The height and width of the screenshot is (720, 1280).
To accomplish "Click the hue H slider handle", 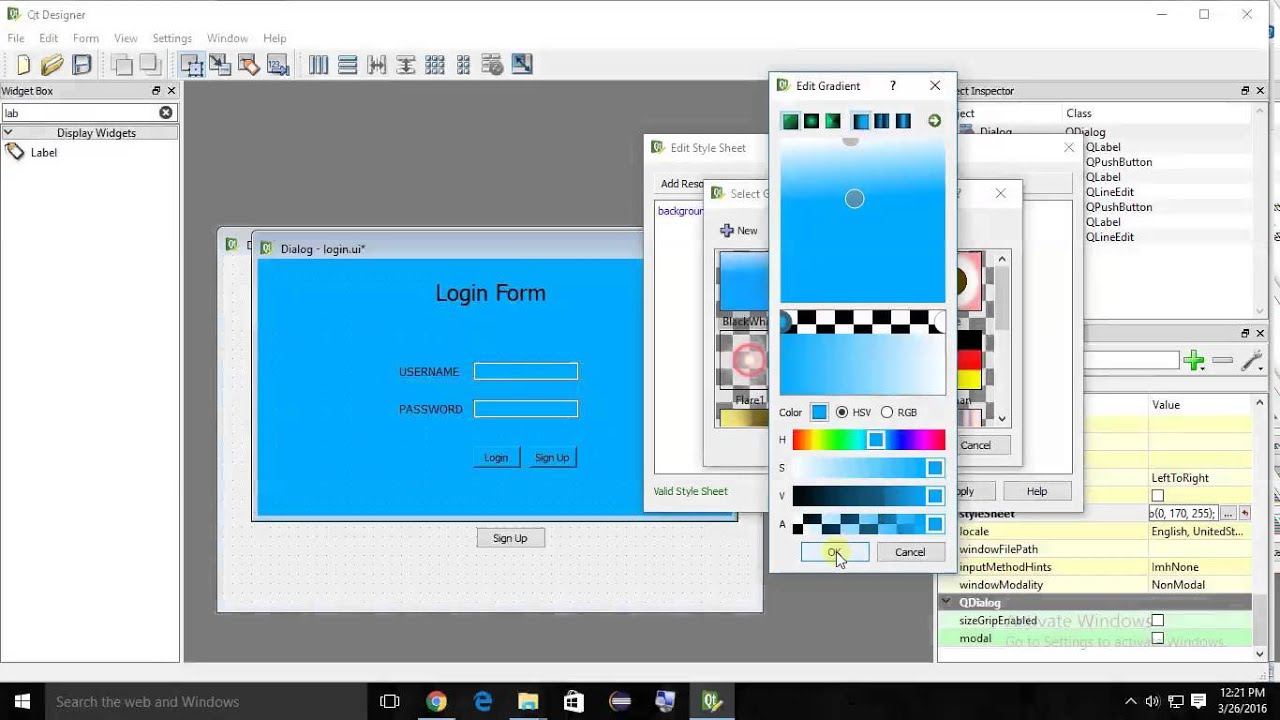I will tap(876, 440).
